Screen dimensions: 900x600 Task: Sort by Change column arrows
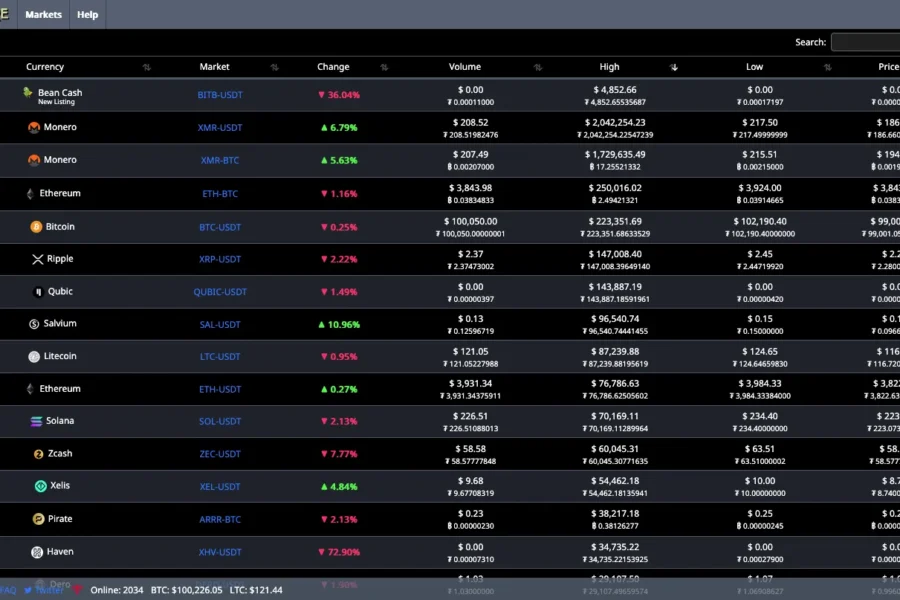[384, 67]
